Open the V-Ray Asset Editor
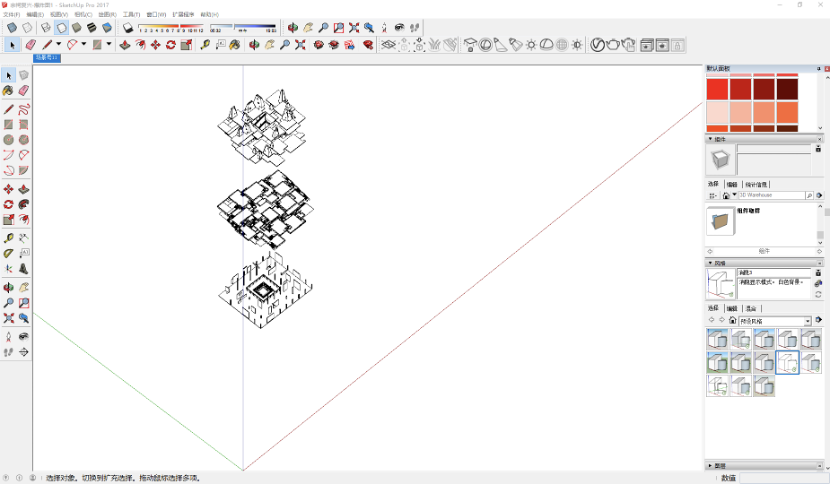 [x=597, y=45]
